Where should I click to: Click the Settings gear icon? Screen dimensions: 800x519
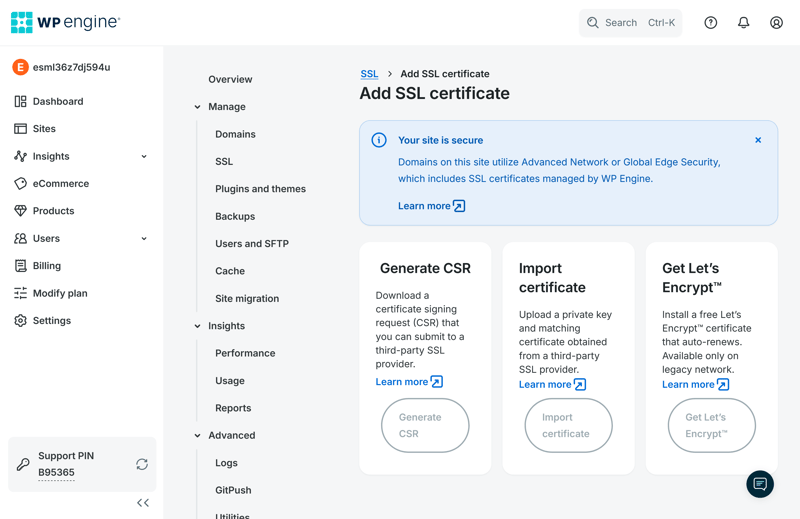tap(20, 320)
